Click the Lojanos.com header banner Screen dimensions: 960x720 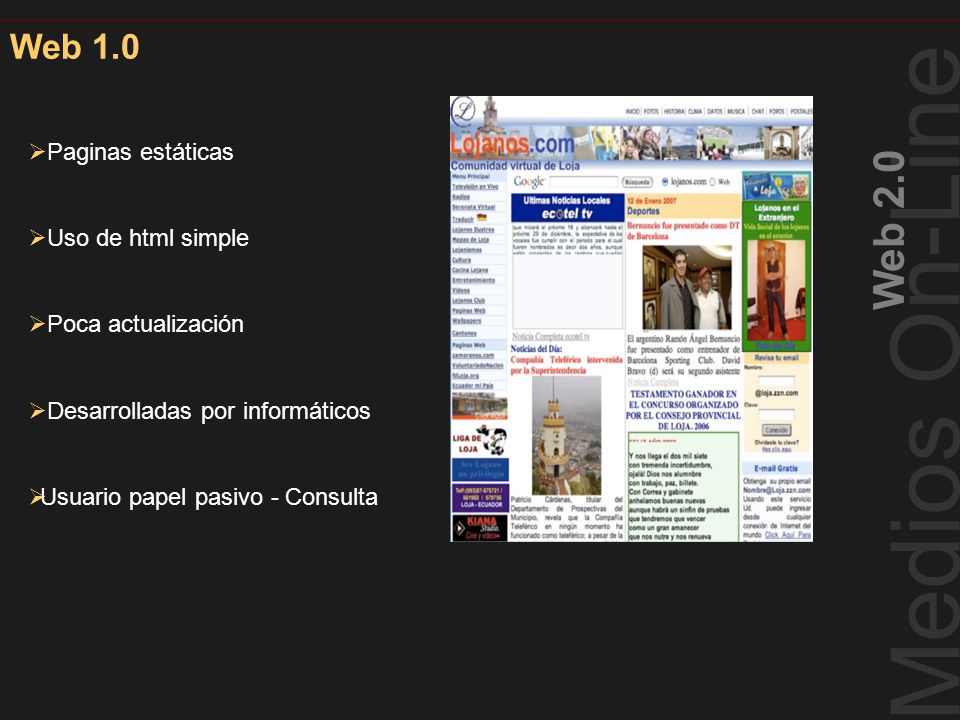click(631, 143)
